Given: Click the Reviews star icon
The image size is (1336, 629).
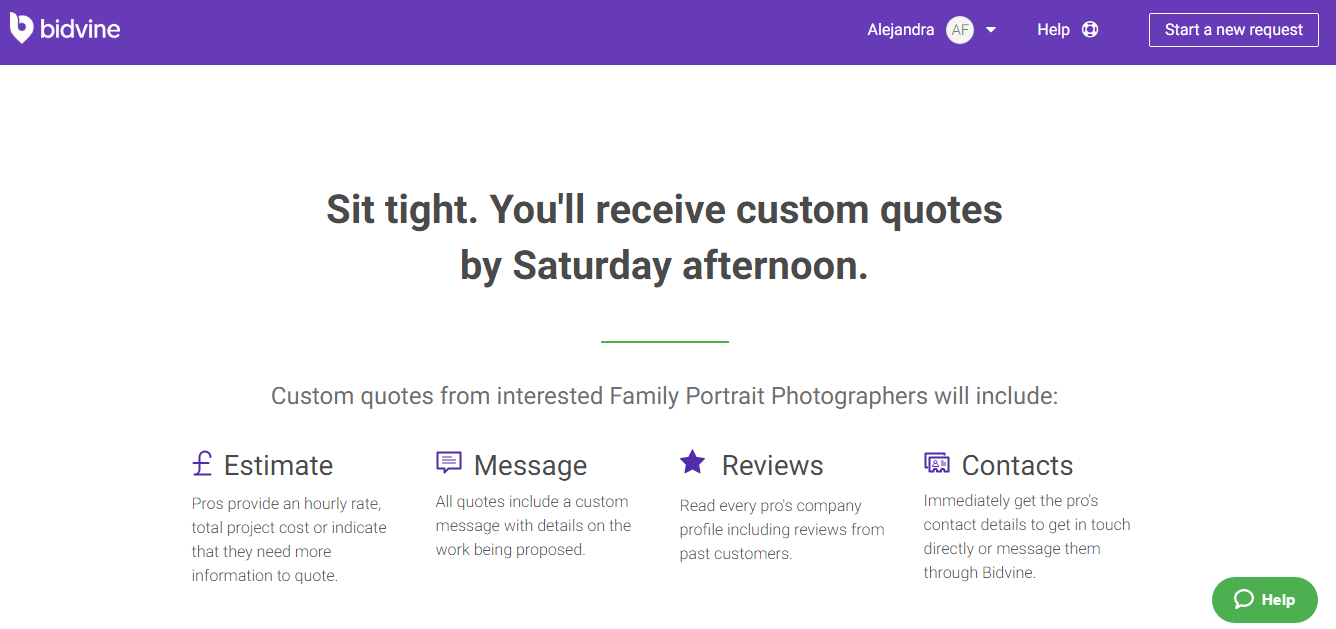Looking at the screenshot, I should [692, 461].
